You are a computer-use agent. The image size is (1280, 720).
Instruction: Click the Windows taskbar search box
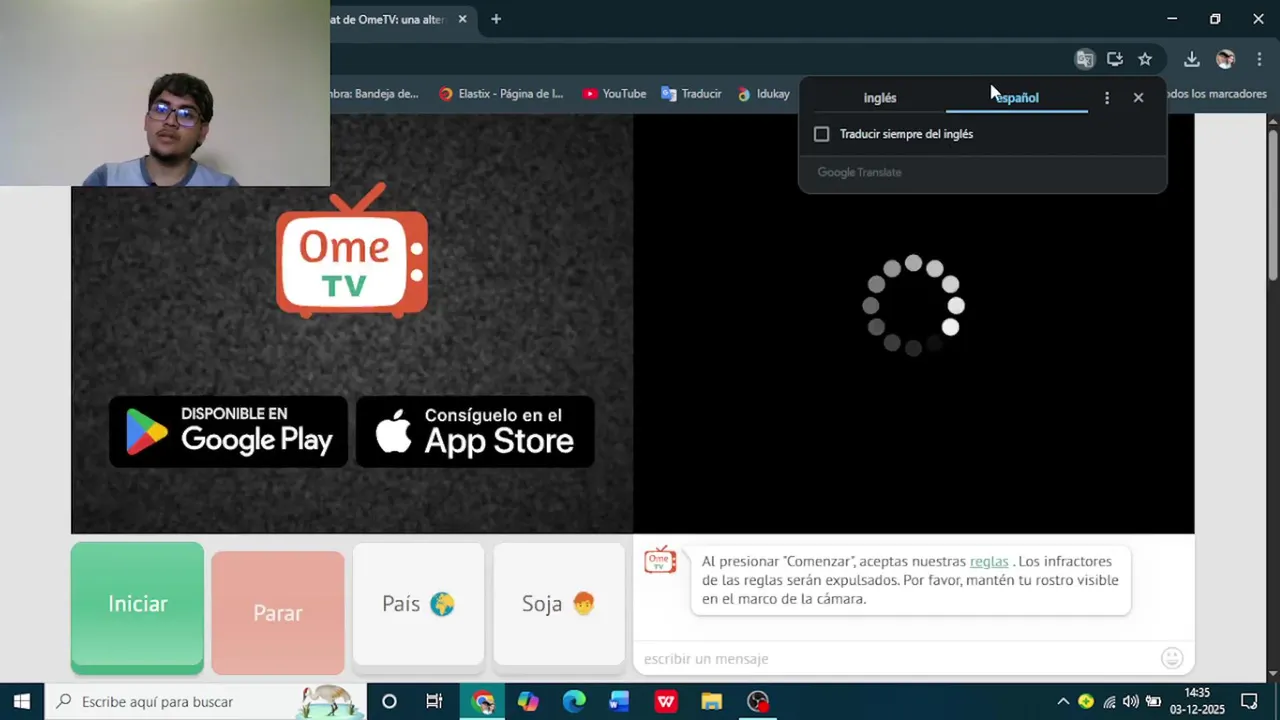[x=205, y=701]
